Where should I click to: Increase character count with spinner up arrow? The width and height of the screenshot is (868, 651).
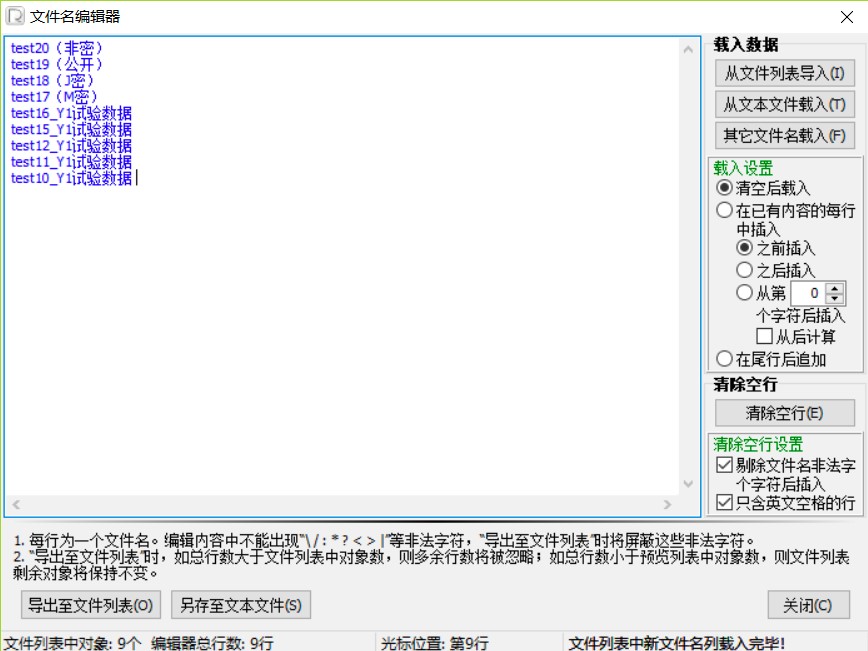click(835, 288)
